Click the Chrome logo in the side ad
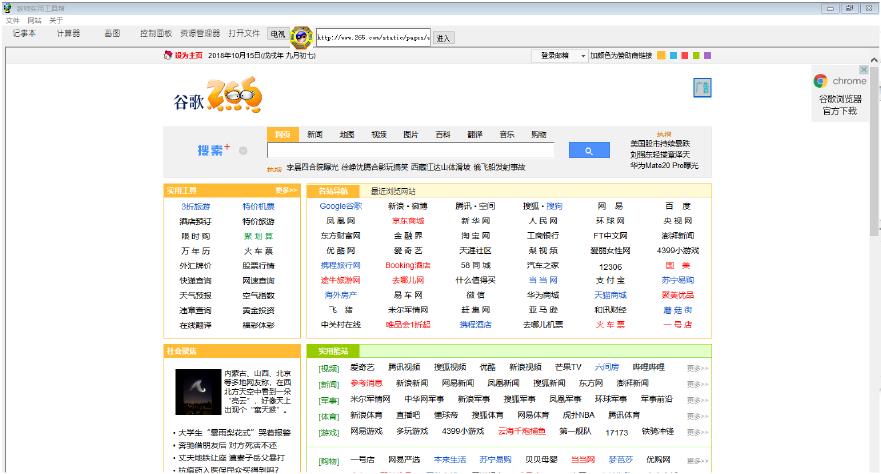 click(x=820, y=81)
